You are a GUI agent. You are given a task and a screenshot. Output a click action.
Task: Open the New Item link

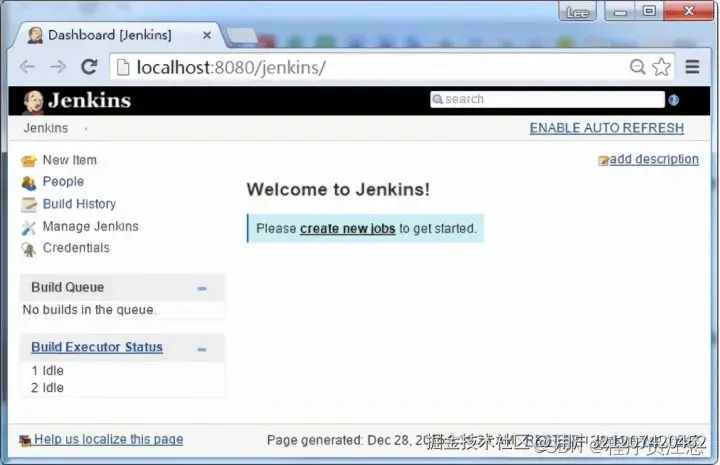point(70,160)
